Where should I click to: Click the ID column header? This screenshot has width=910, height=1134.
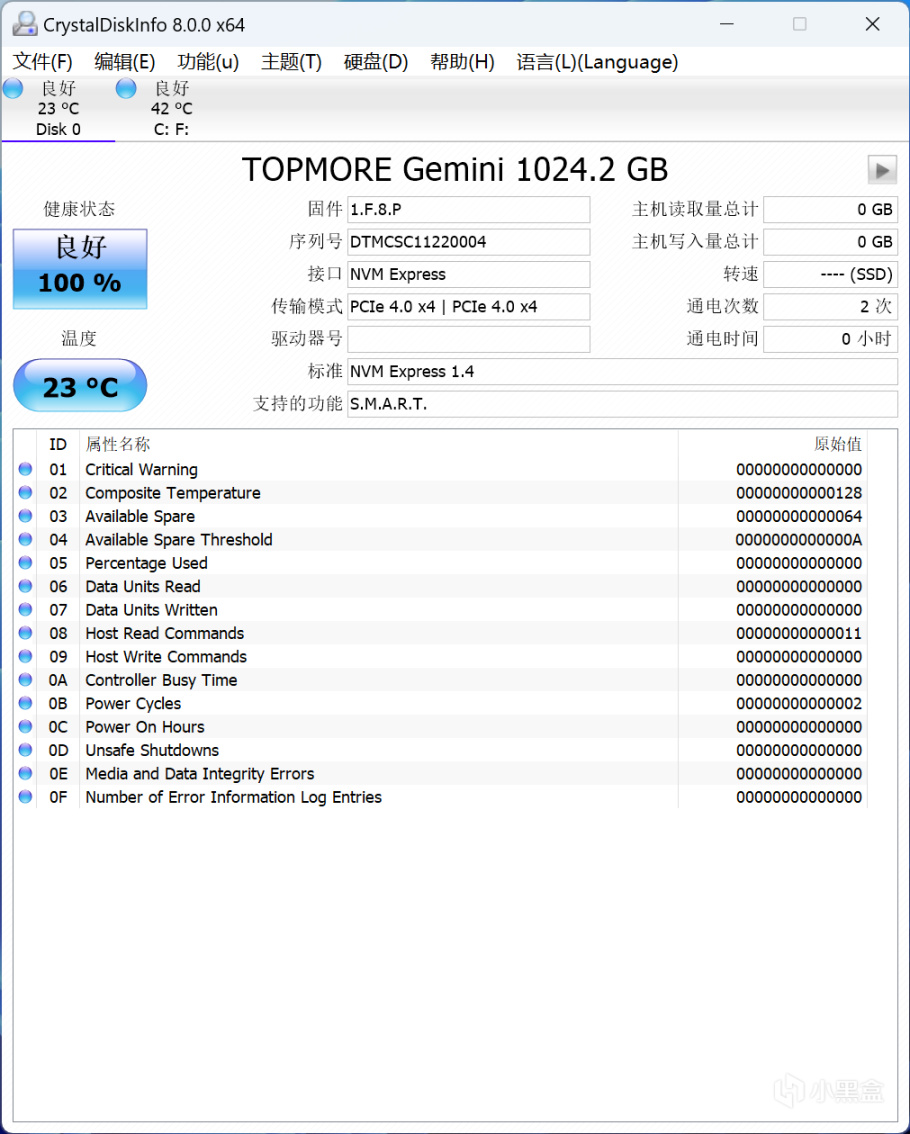(x=58, y=444)
